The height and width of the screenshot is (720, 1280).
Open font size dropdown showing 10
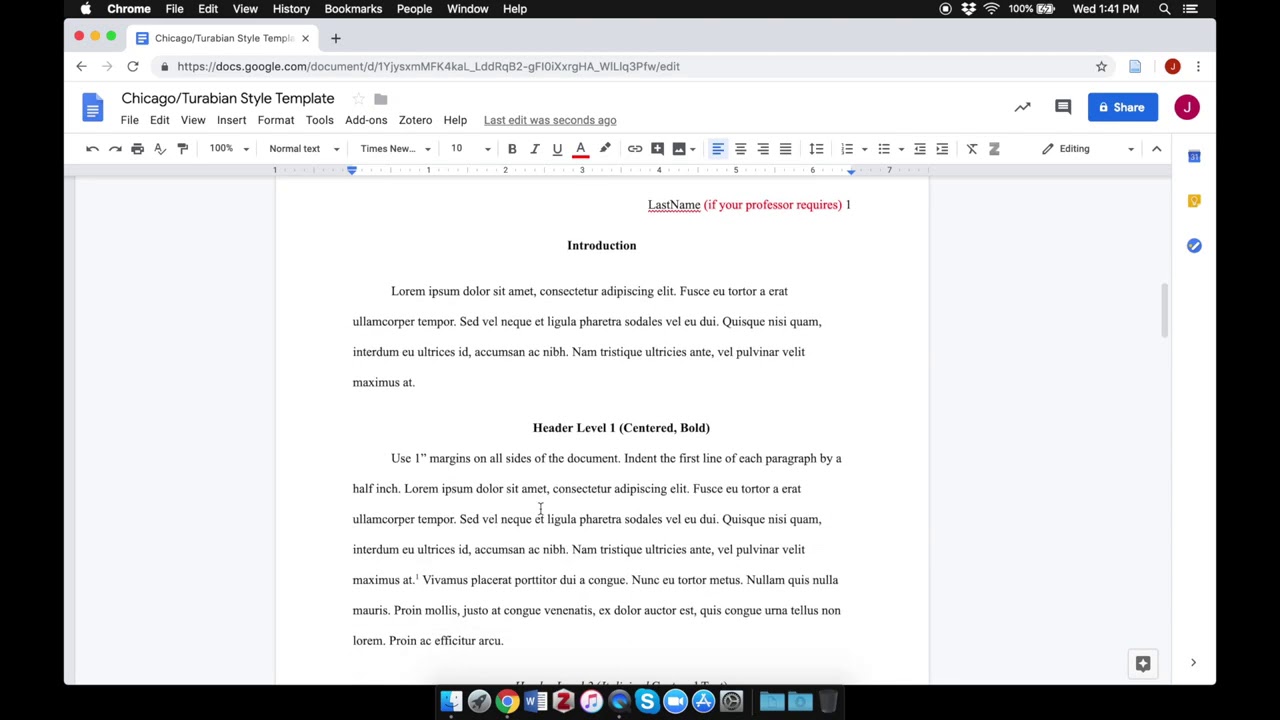[470, 149]
